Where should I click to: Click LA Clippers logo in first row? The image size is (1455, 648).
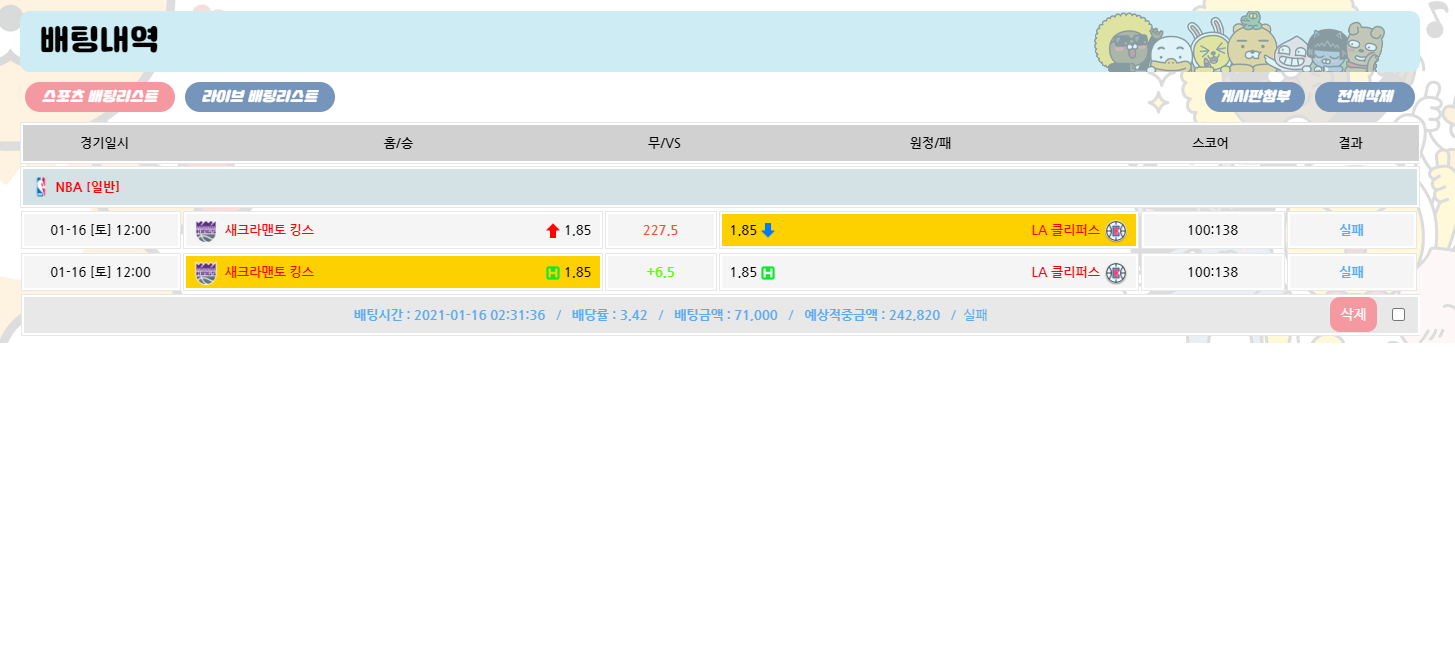[1116, 231]
